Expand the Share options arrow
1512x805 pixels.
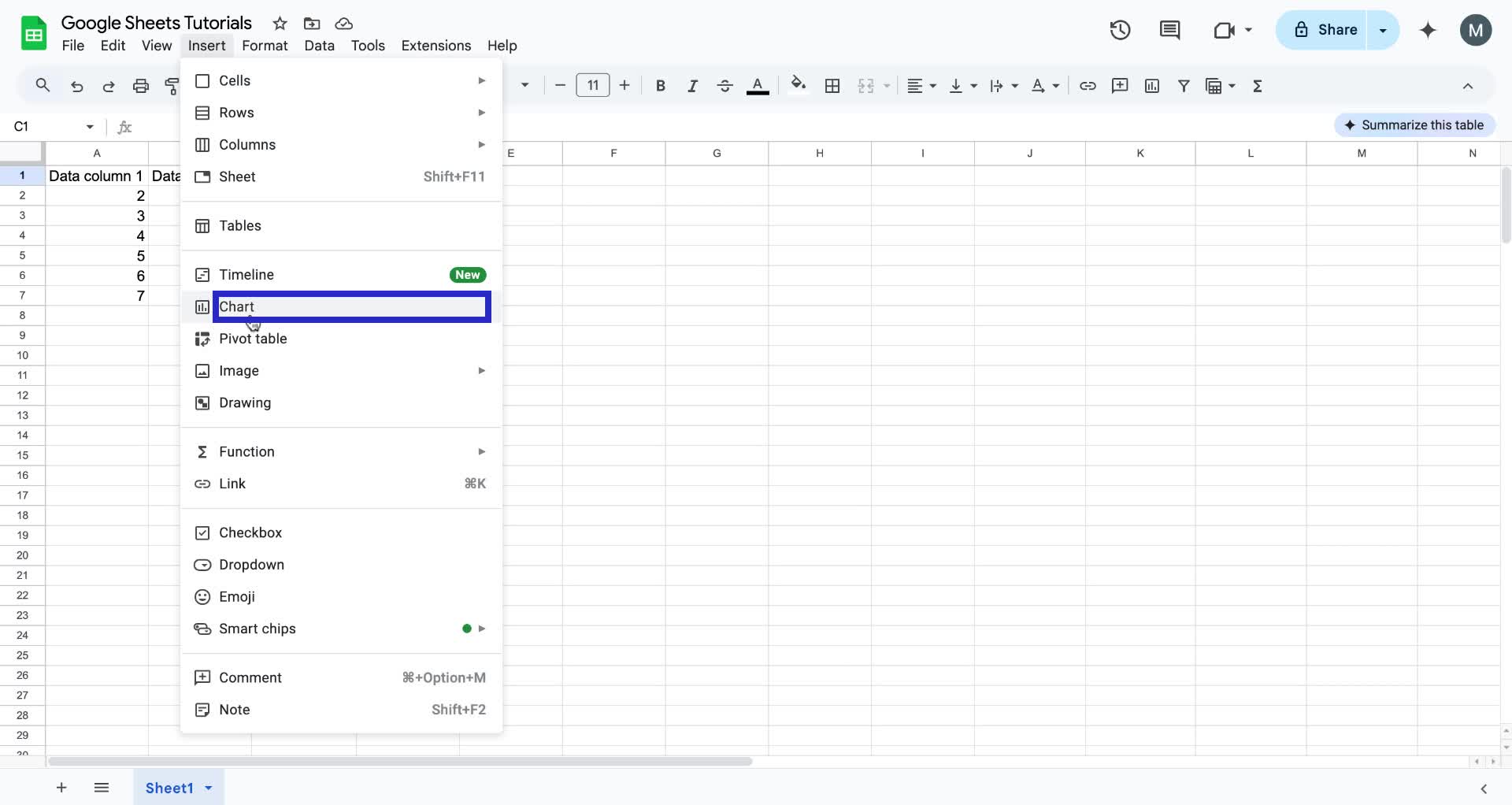point(1383,30)
